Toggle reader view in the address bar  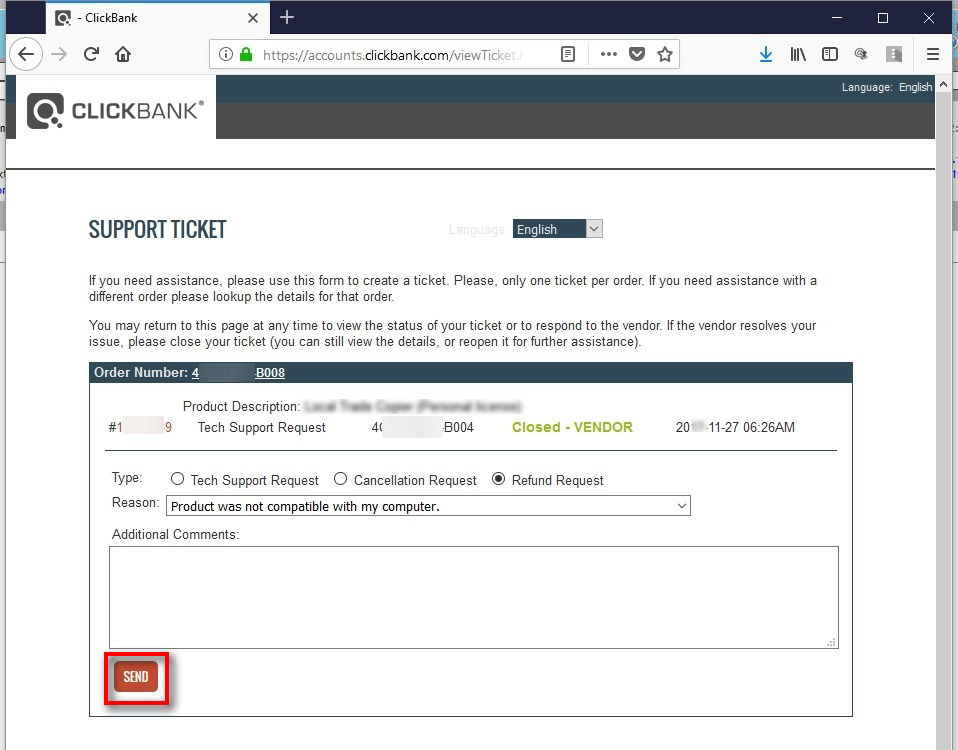tap(568, 54)
